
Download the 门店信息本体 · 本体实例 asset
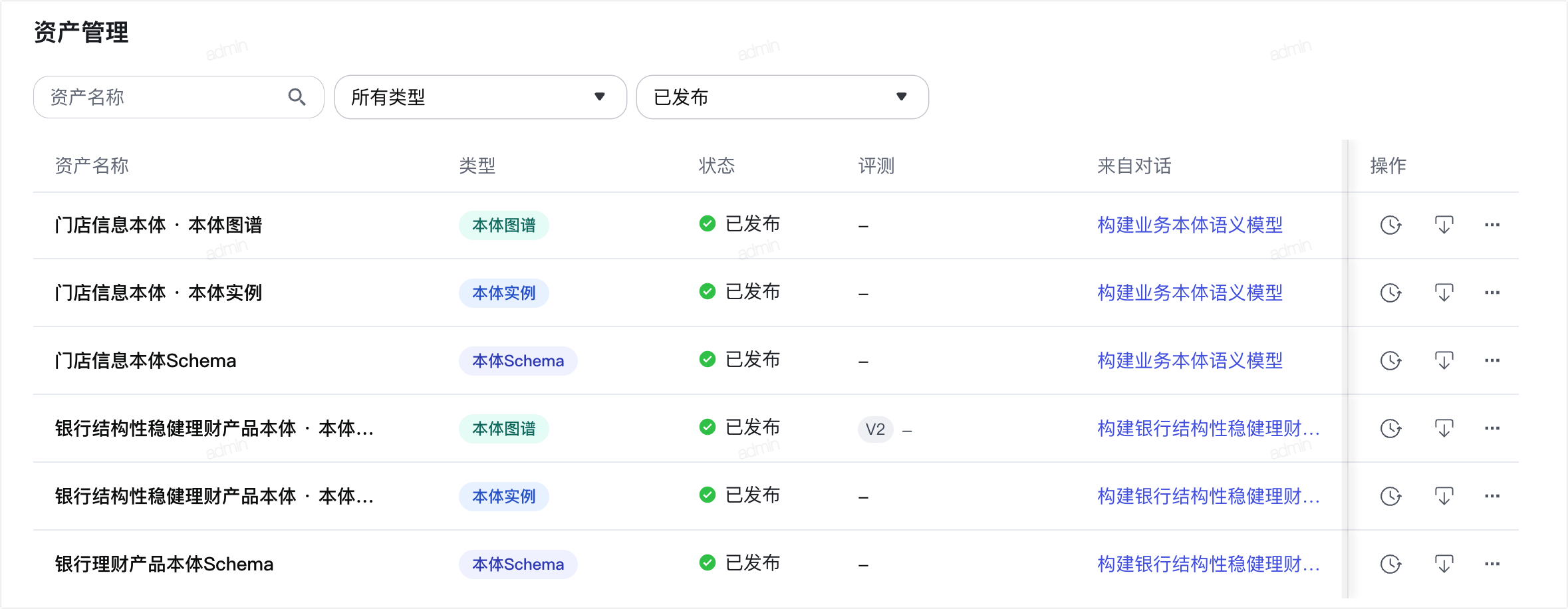click(1444, 293)
